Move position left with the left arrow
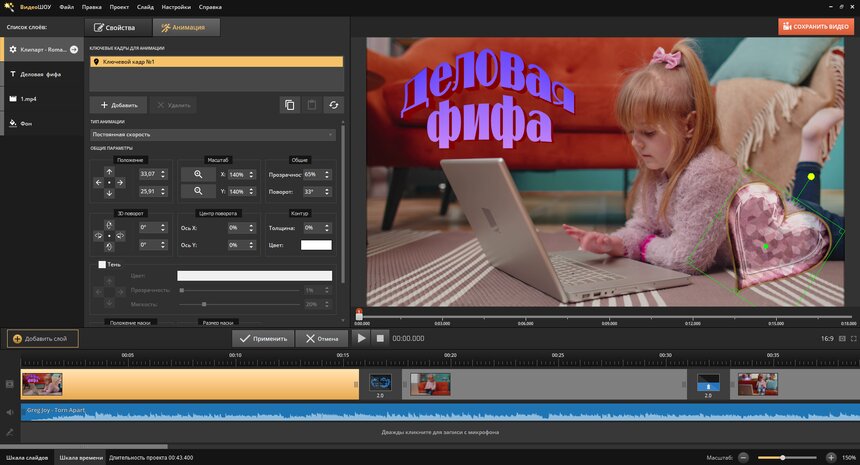The image size is (860, 465). 98,182
